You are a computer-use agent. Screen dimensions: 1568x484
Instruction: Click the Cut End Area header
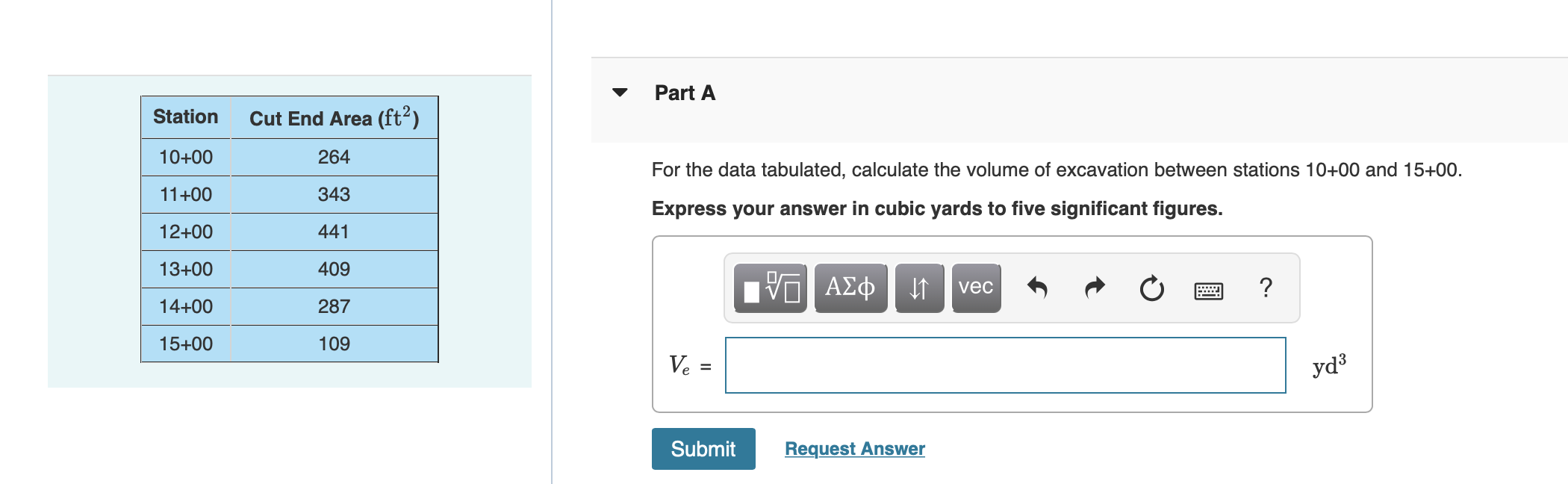[x=335, y=117]
